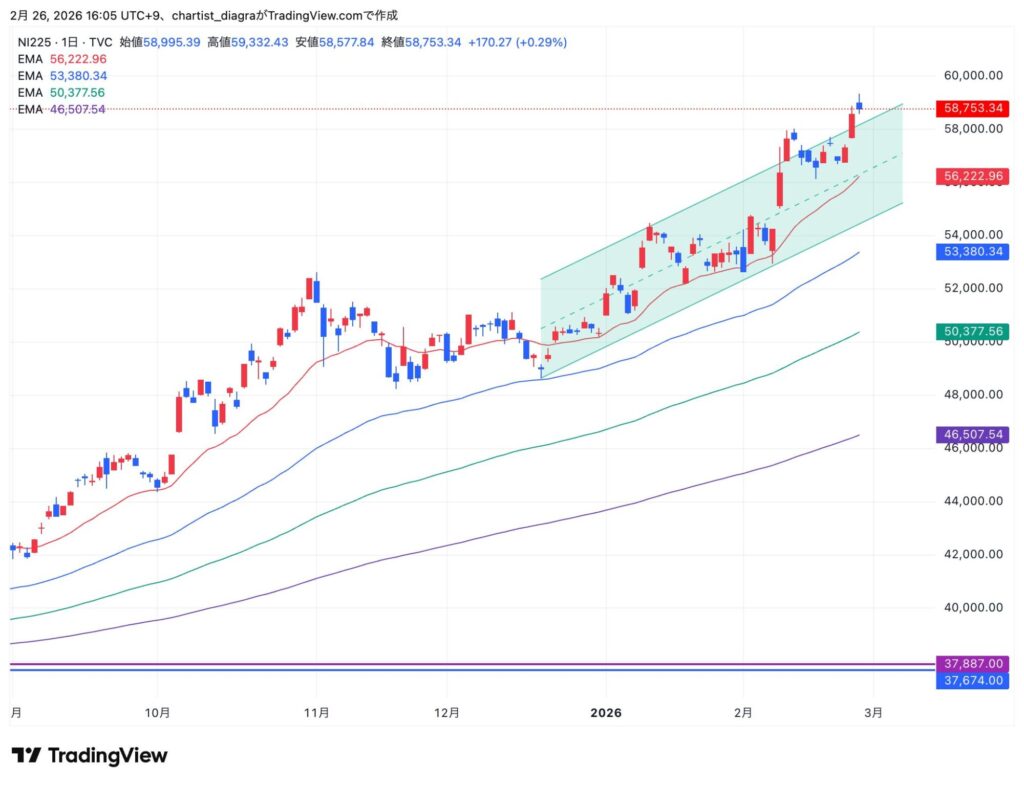Select the NI225 symbol label
This screenshot has width=1024, height=785.
(35, 42)
